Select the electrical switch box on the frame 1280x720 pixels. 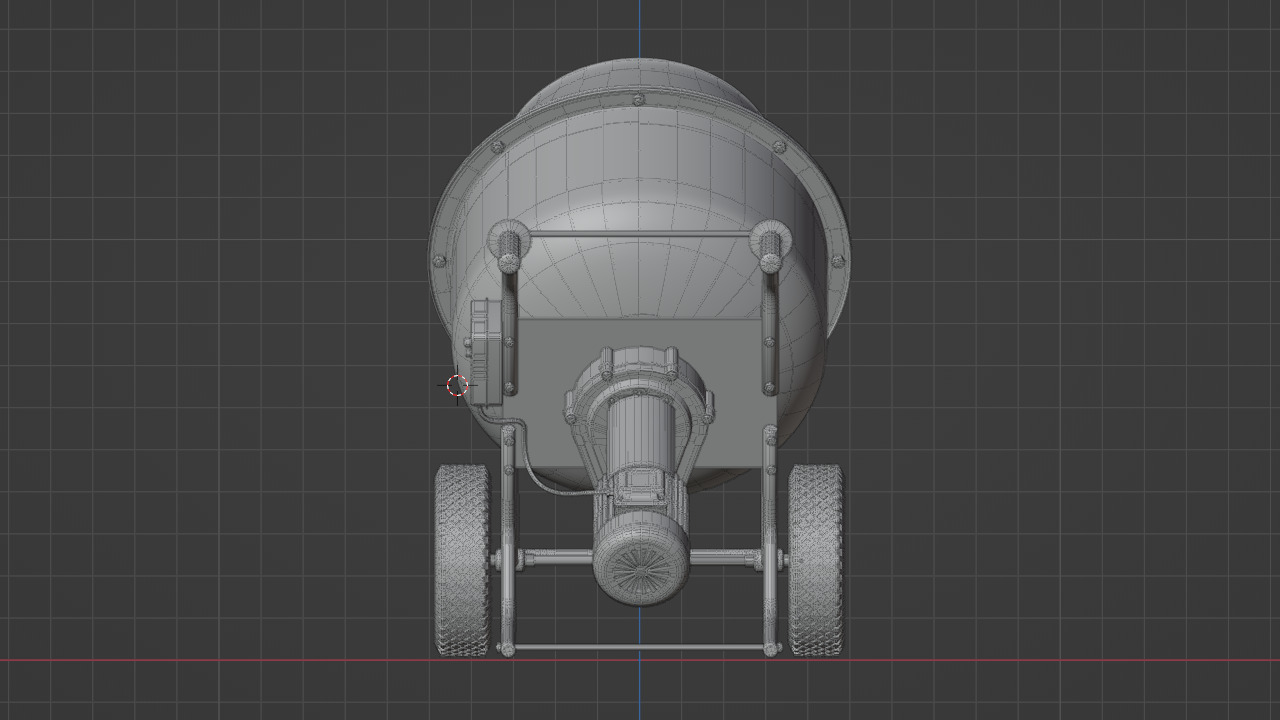pos(485,351)
